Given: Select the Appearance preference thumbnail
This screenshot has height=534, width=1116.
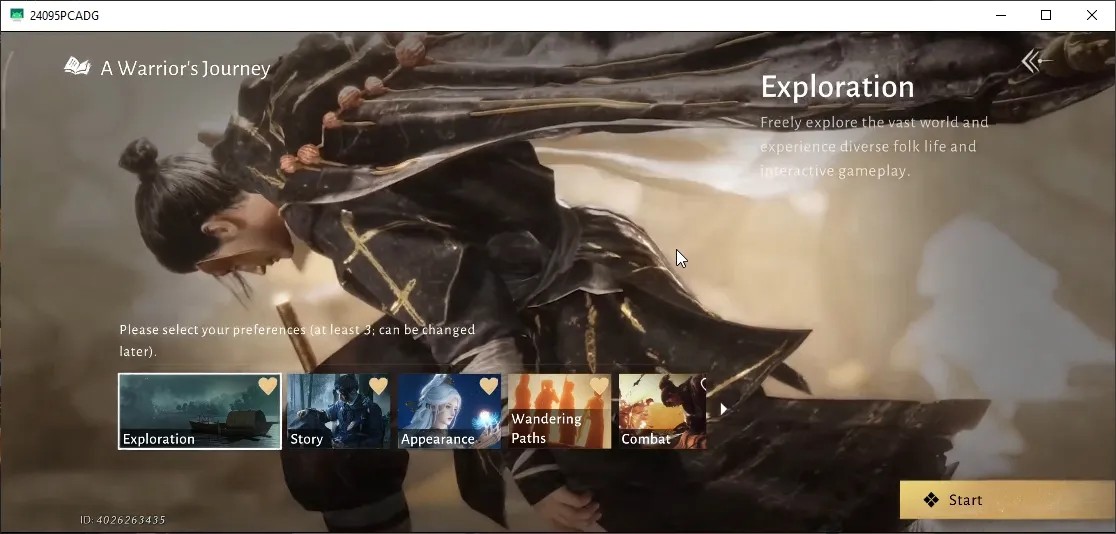Looking at the screenshot, I should click(x=449, y=412).
